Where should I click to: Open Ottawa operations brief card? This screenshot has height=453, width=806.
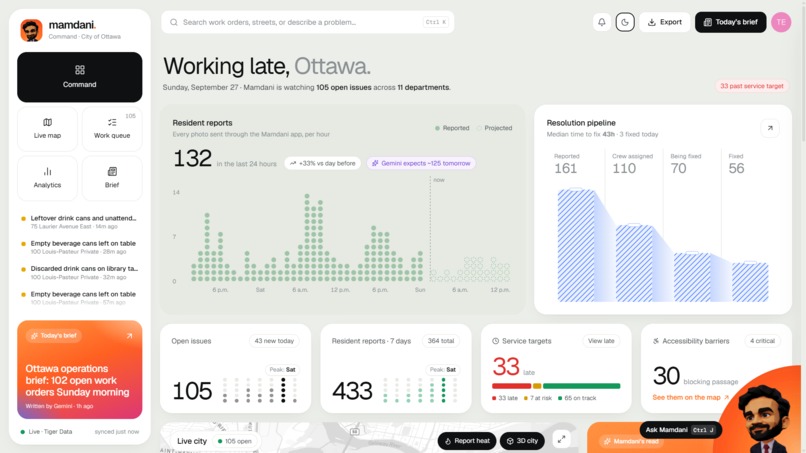pyautogui.click(x=80, y=370)
